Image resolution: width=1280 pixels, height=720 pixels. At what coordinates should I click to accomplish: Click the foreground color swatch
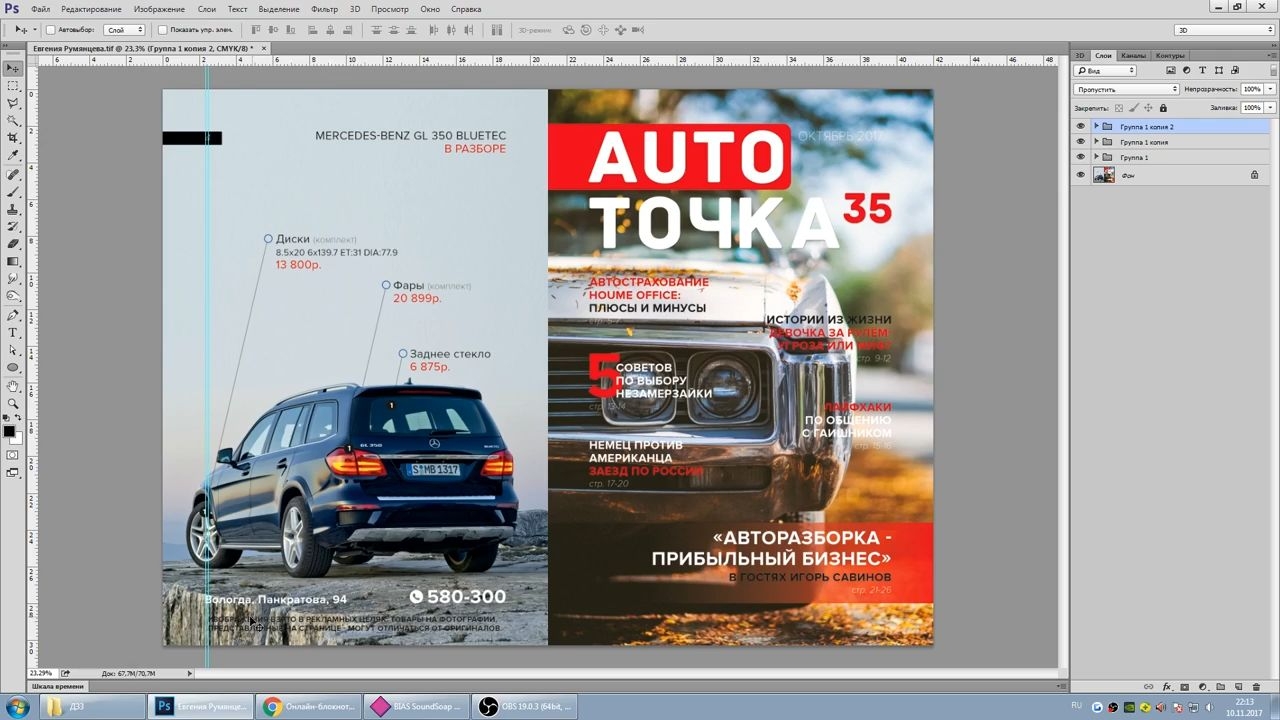[x=9, y=431]
